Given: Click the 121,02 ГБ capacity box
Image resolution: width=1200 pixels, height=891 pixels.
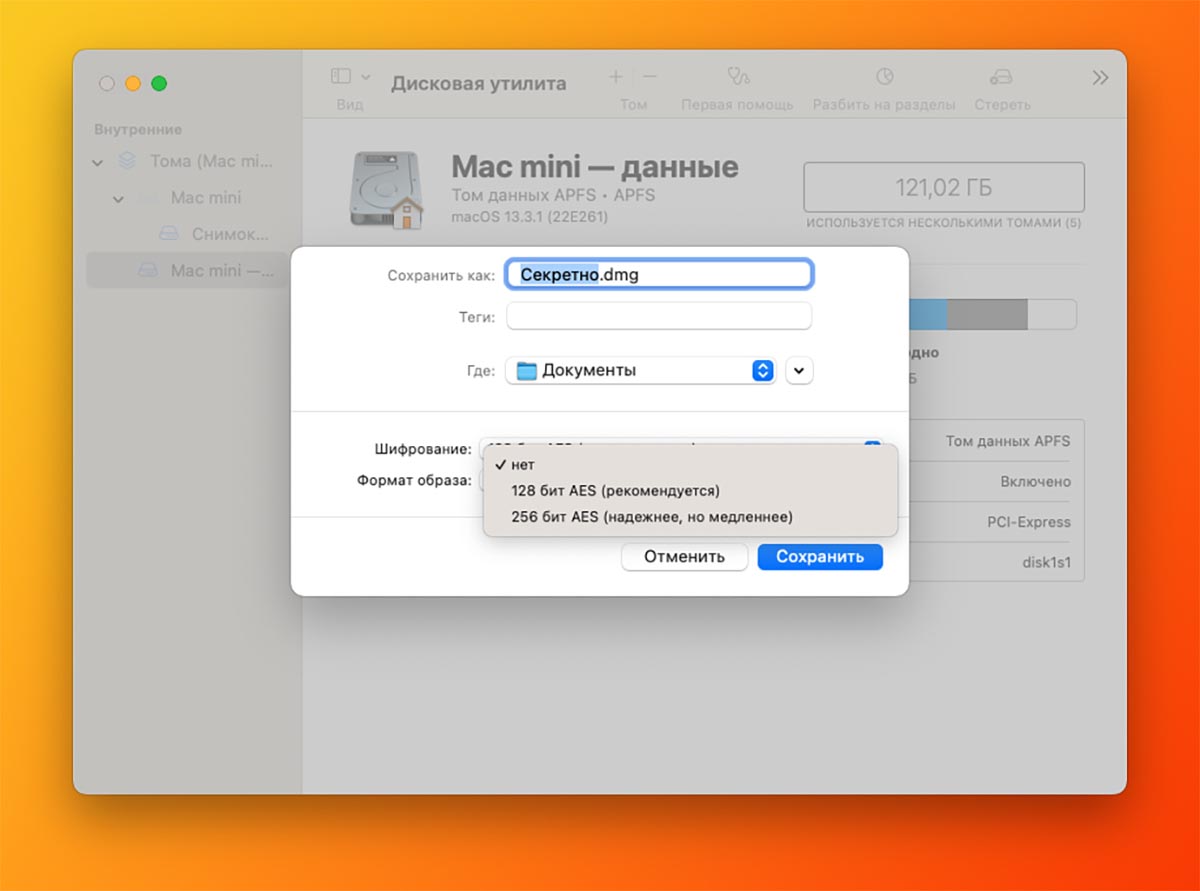Looking at the screenshot, I should (944, 187).
